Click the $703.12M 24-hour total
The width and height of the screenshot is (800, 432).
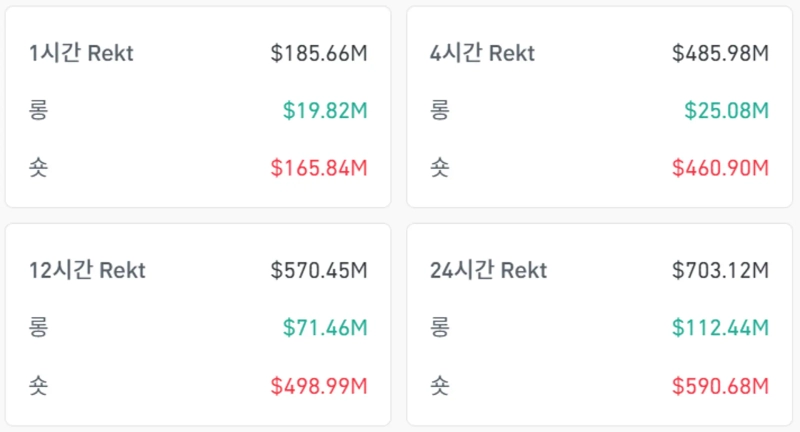tap(720, 270)
